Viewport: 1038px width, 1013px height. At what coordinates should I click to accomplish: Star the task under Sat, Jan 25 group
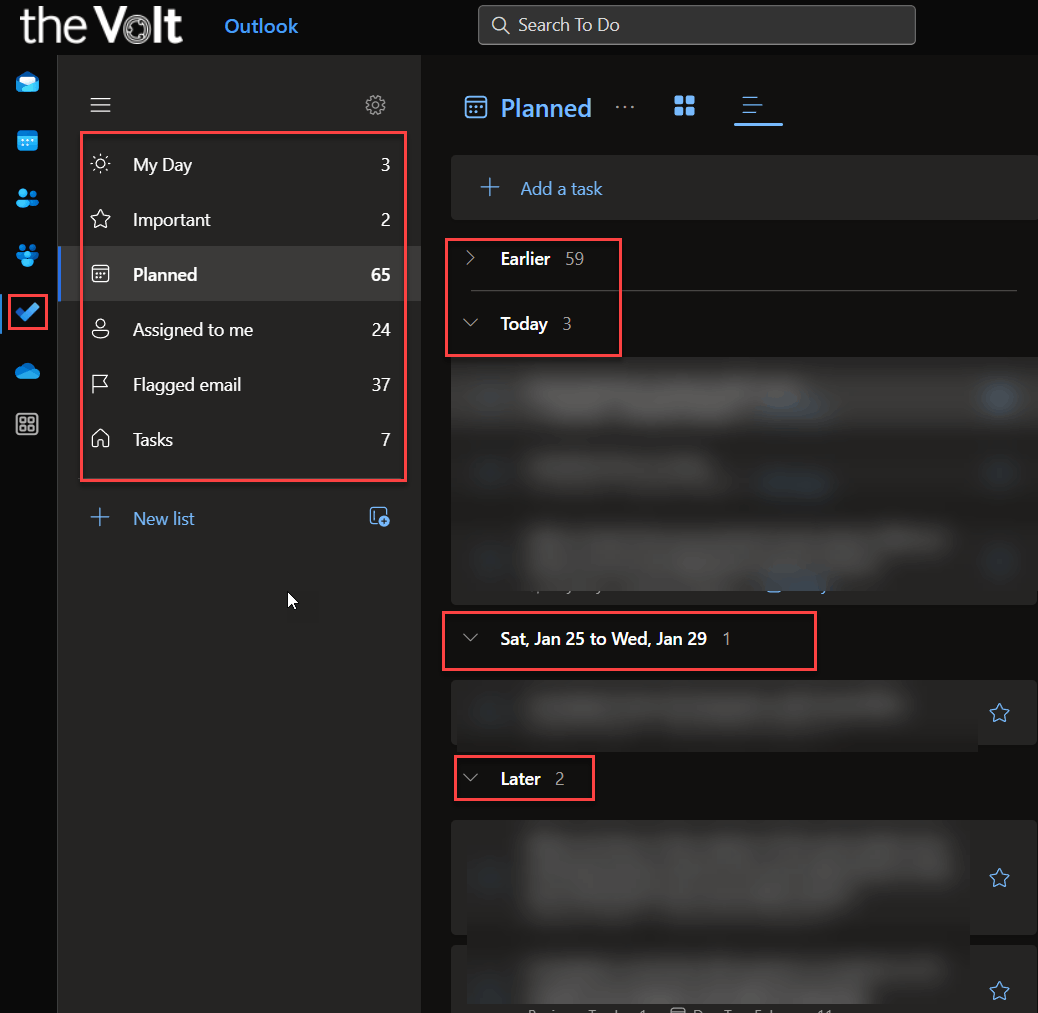coord(1000,713)
